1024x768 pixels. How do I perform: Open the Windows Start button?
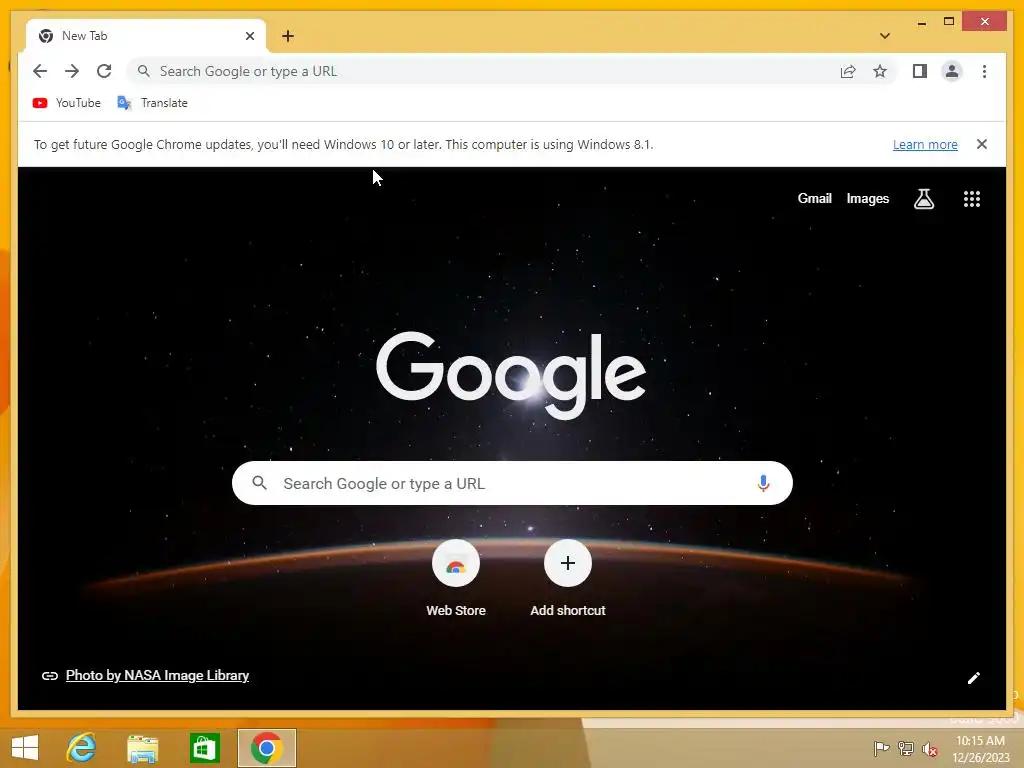click(25, 748)
